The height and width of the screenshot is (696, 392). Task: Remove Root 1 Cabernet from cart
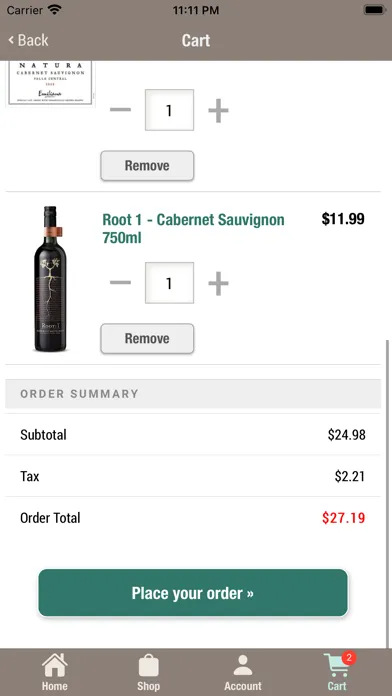pyautogui.click(x=147, y=339)
